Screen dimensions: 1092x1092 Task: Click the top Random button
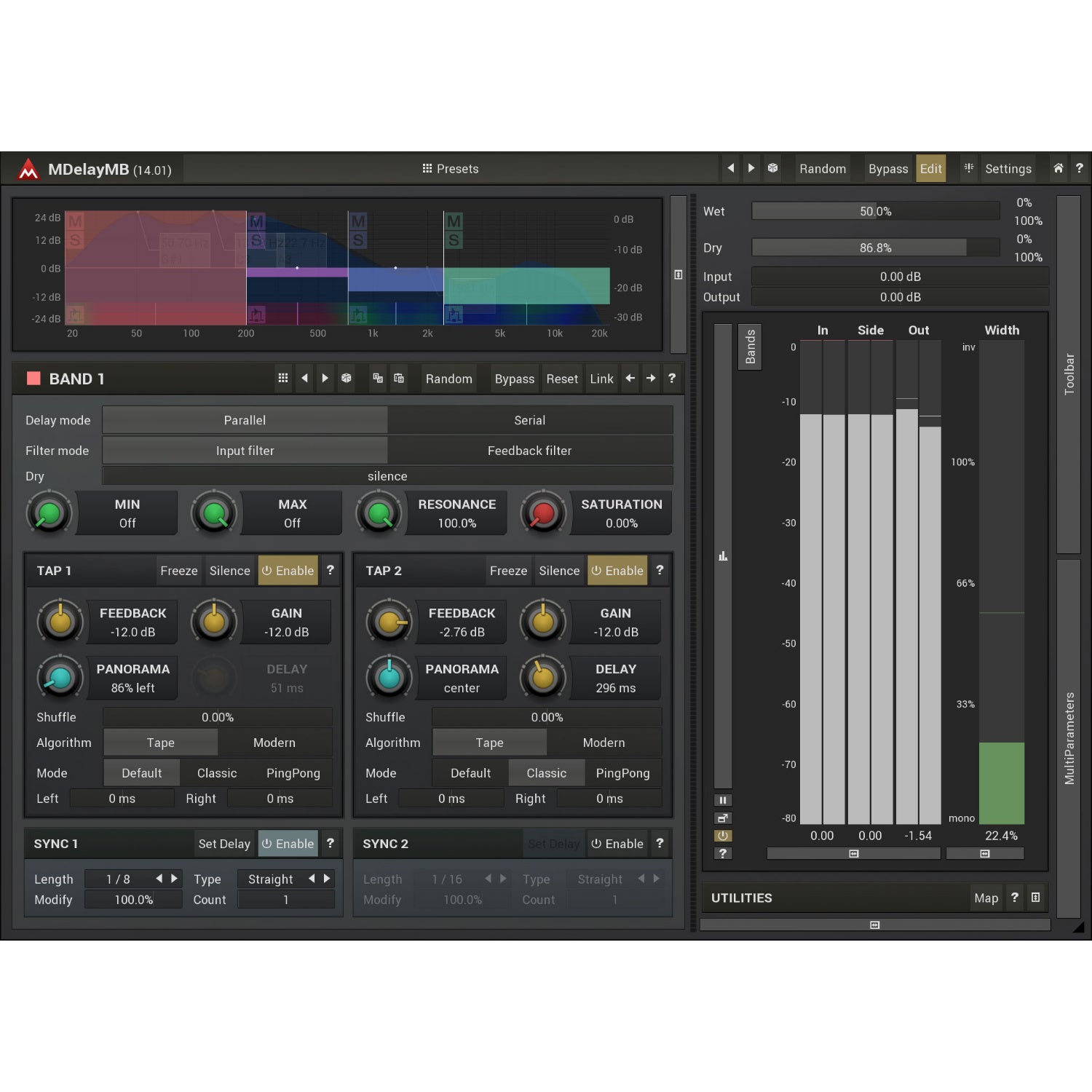tap(823, 169)
